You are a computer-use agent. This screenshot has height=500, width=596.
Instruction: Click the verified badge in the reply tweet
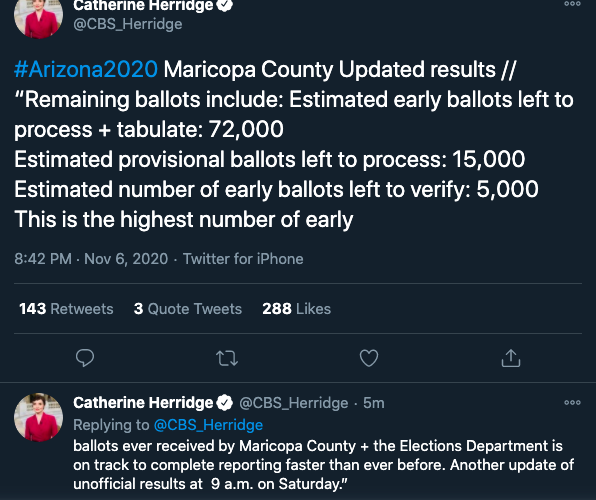(225, 403)
